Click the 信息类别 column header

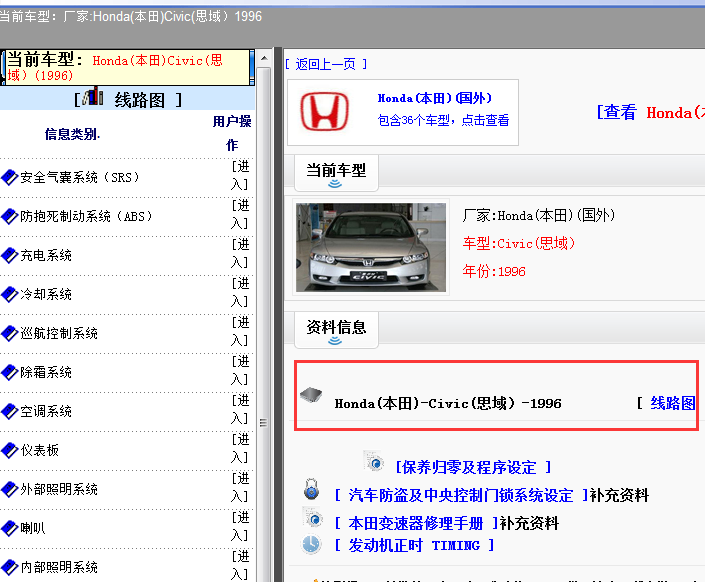pyautogui.click(x=72, y=134)
